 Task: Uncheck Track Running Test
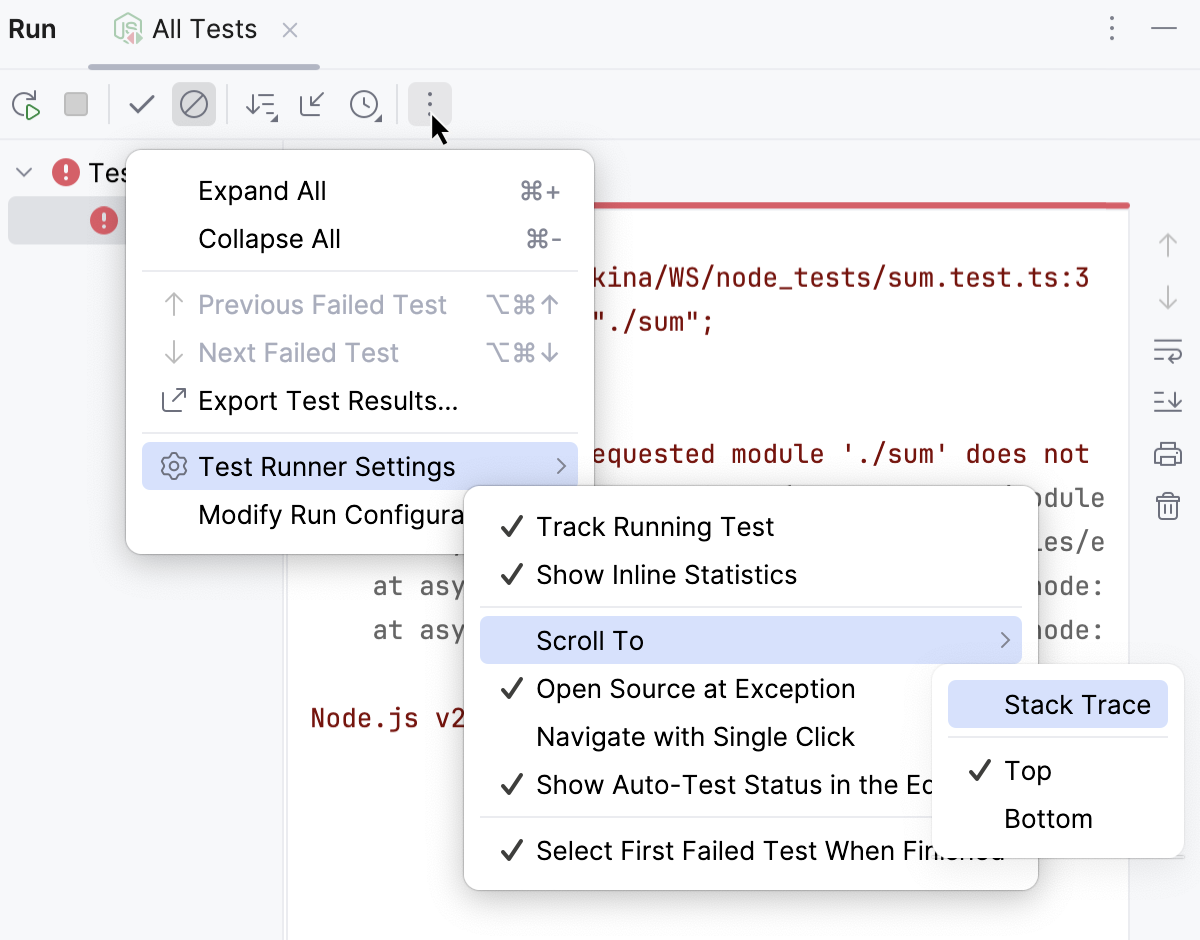(655, 527)
